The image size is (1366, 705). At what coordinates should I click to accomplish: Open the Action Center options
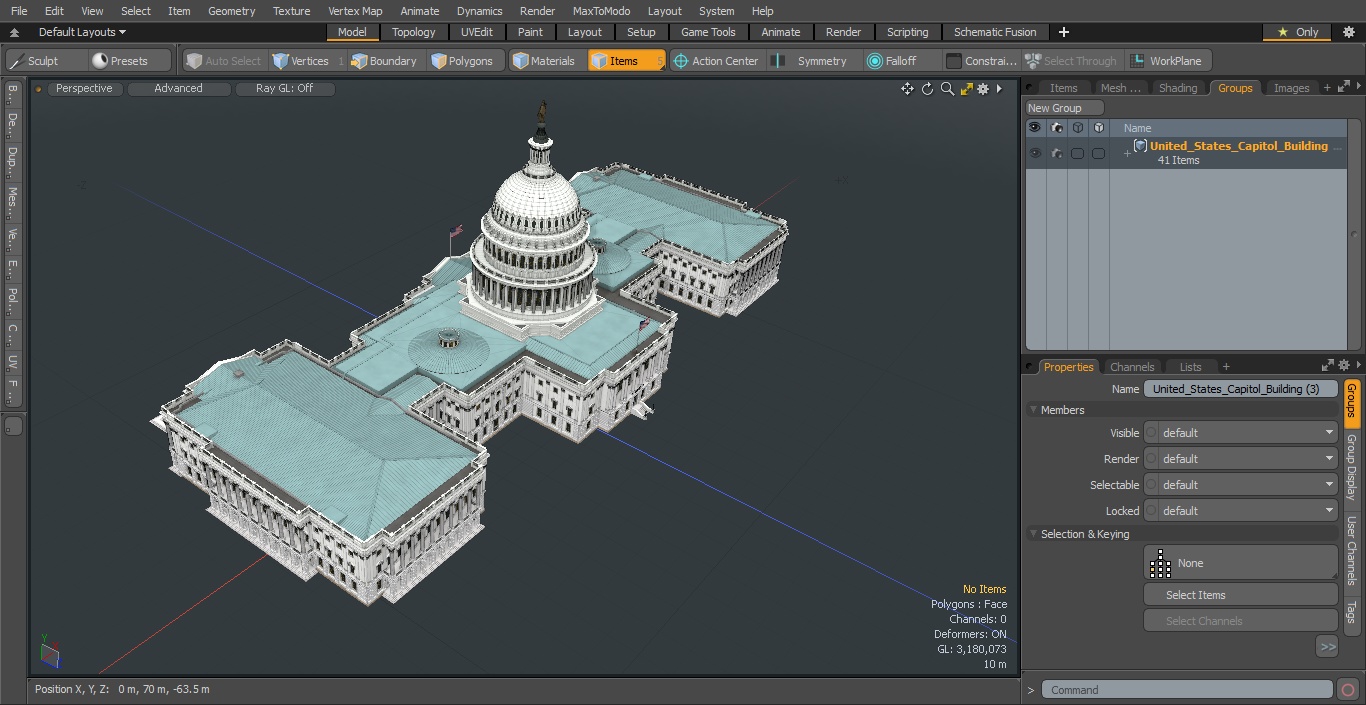pos(715,61)
